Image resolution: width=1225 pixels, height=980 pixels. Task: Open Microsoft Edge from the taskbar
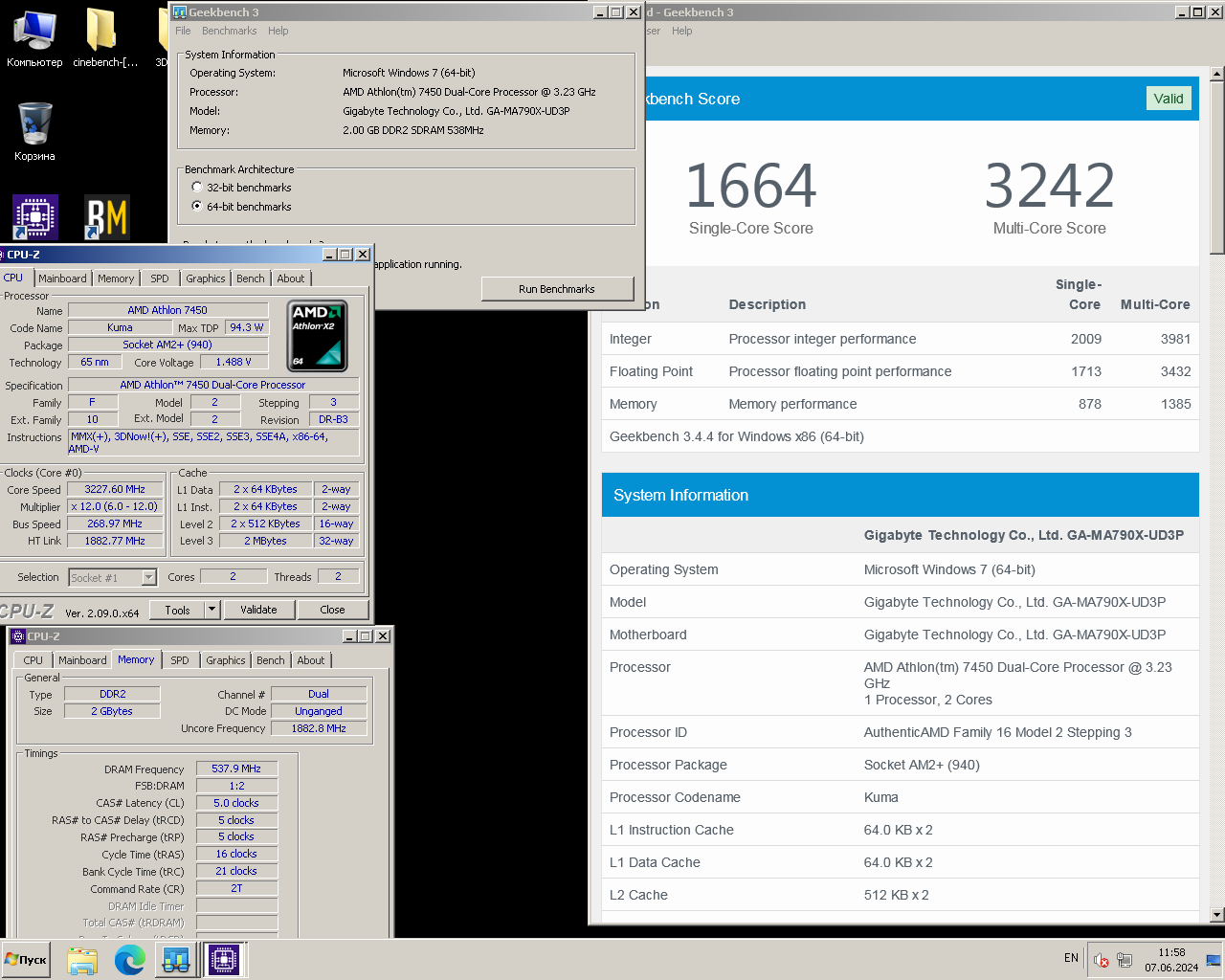[130, 960]
